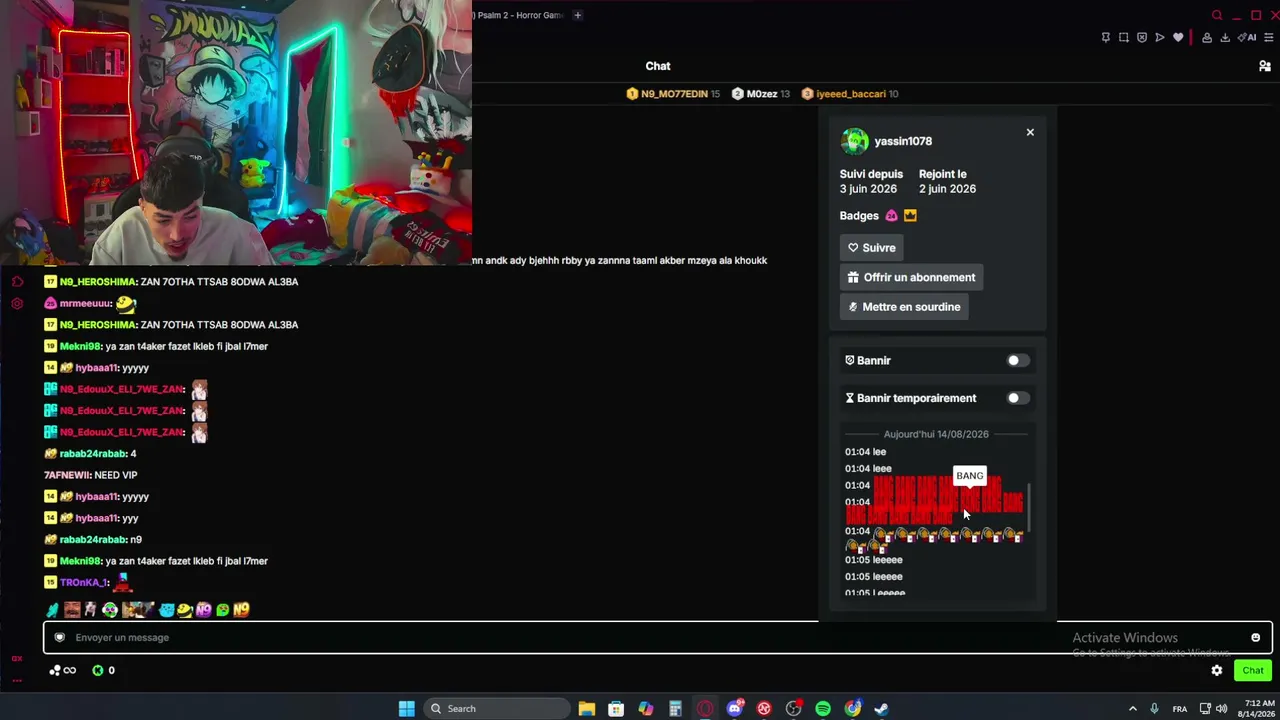The width and height of the screenshot is (1280, 720).
Task: Click the pink badge next to Badges
Action: coord(892,216)
